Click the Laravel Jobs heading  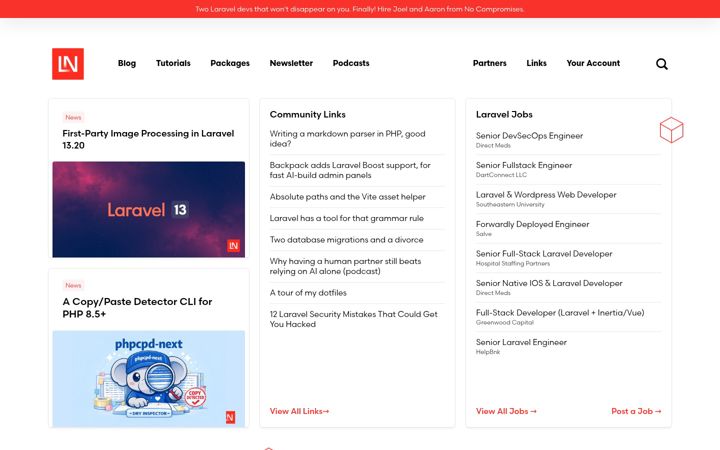(504, 114)
